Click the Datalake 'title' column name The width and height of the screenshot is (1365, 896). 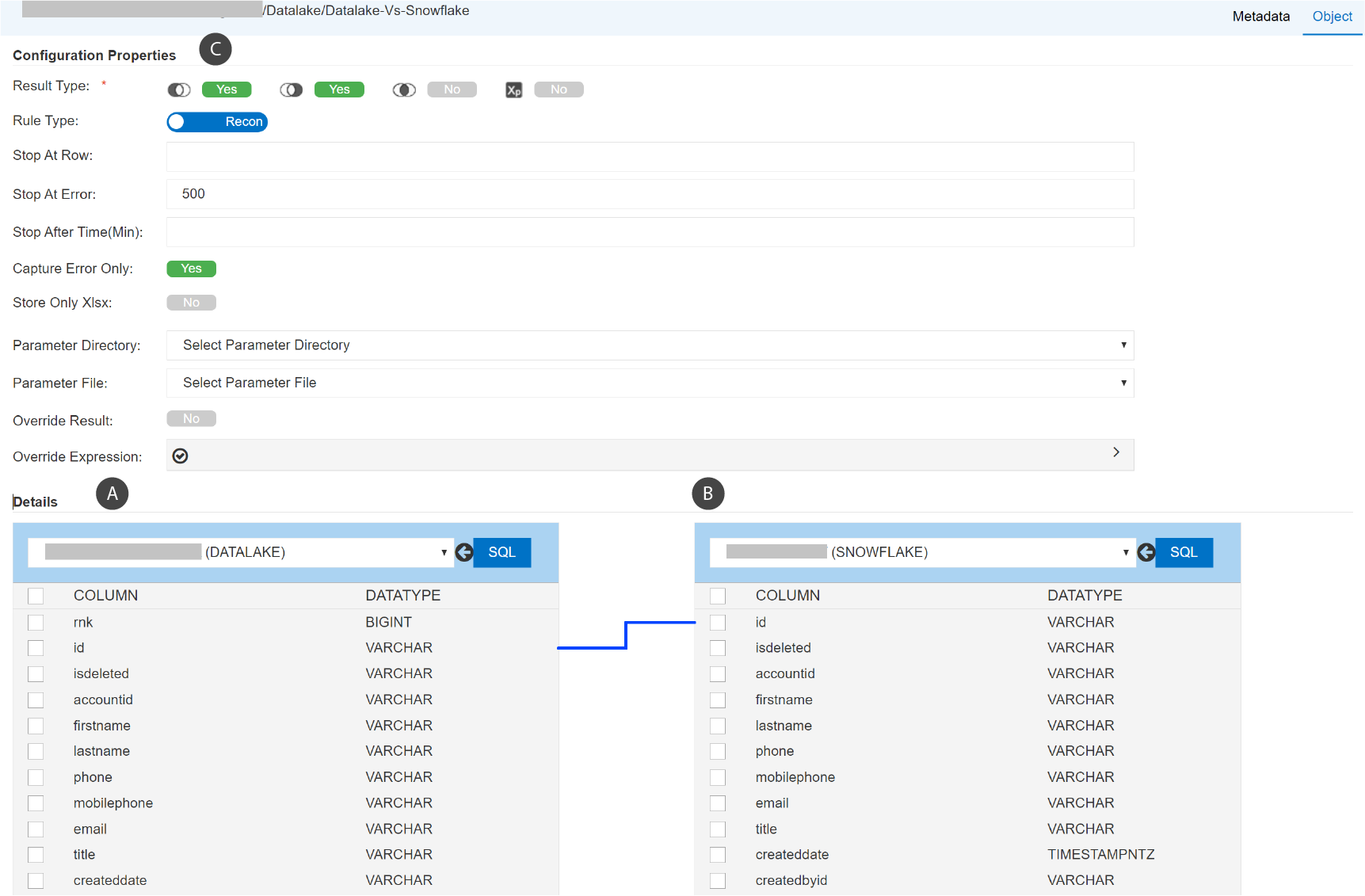(x=84, y=855)
